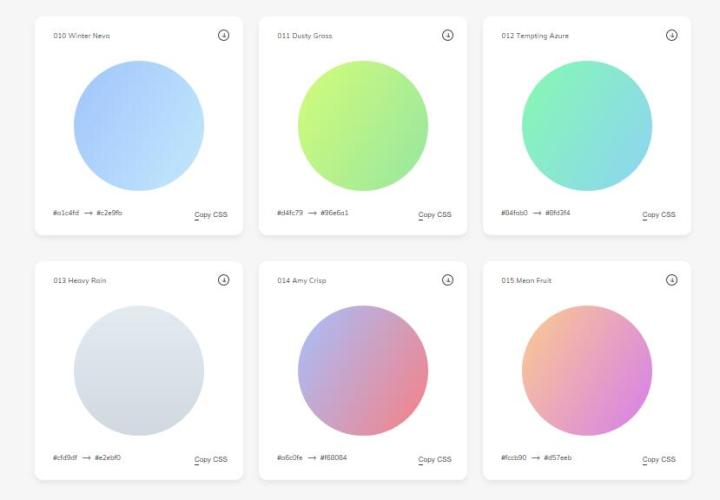Copy end hex #e2ebf0 on Heavy Rain card
This screenshot has width=720, height=500.
[x=108, y=457]
